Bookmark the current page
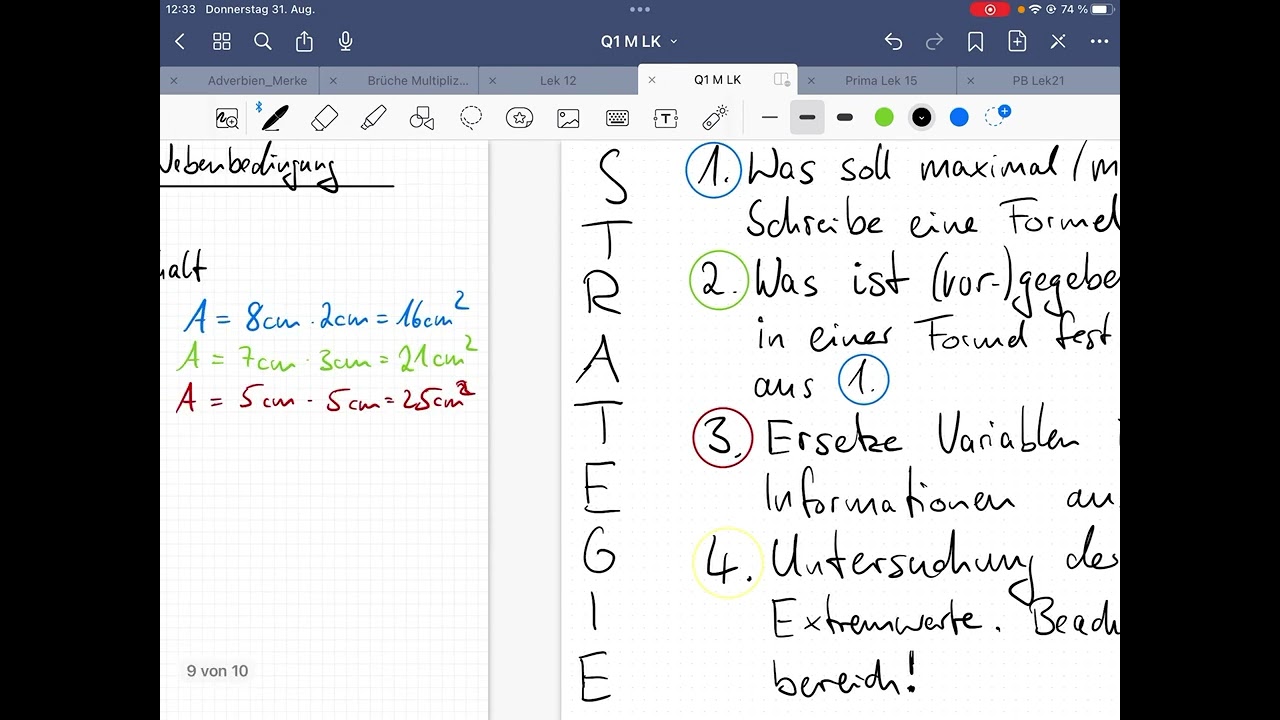The width and height of the screenshot is (1280, 720). [976, 41]
